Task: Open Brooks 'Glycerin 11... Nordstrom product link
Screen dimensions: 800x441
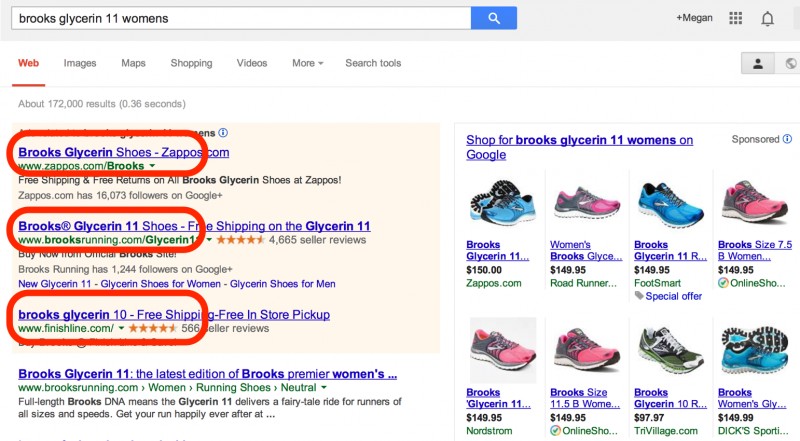Action: click(498, 398)
